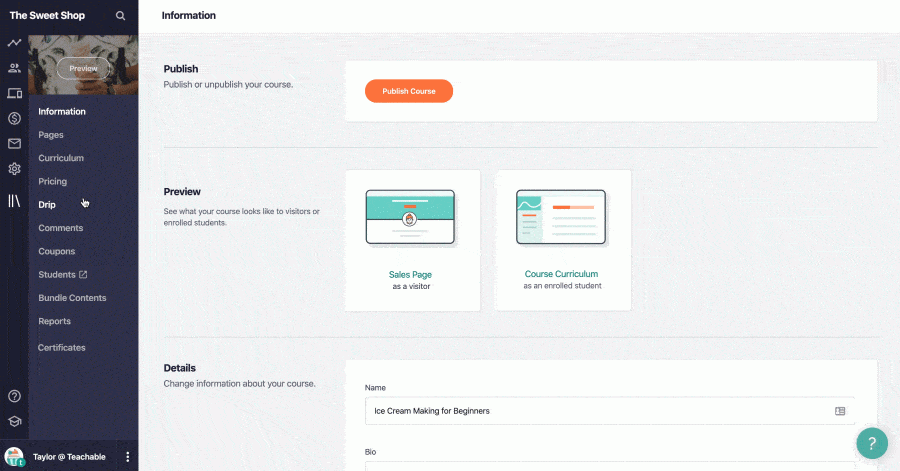This screenshot has height=471, width=900.
Task: Open the three-dot menu next to Taylor @ Teachable
Action: (x=127, y=457)
